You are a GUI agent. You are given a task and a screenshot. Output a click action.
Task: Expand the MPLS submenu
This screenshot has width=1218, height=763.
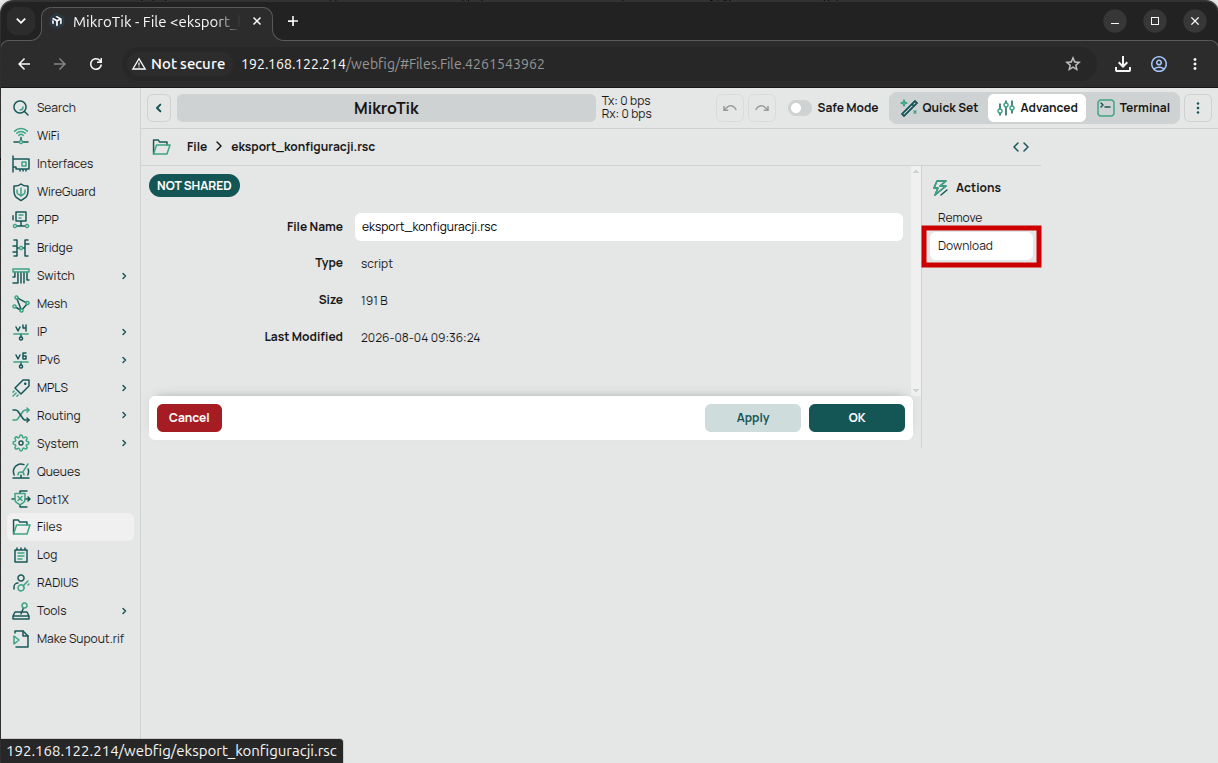(124, 388)
